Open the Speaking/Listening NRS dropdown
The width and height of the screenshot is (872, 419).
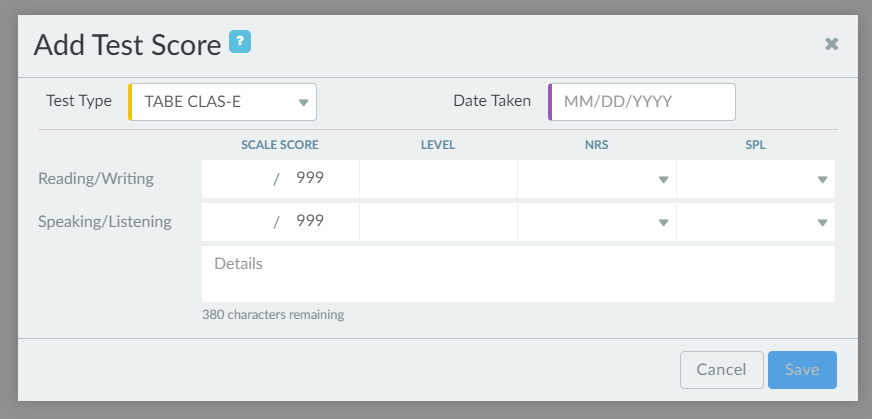(x=597, y=222)
